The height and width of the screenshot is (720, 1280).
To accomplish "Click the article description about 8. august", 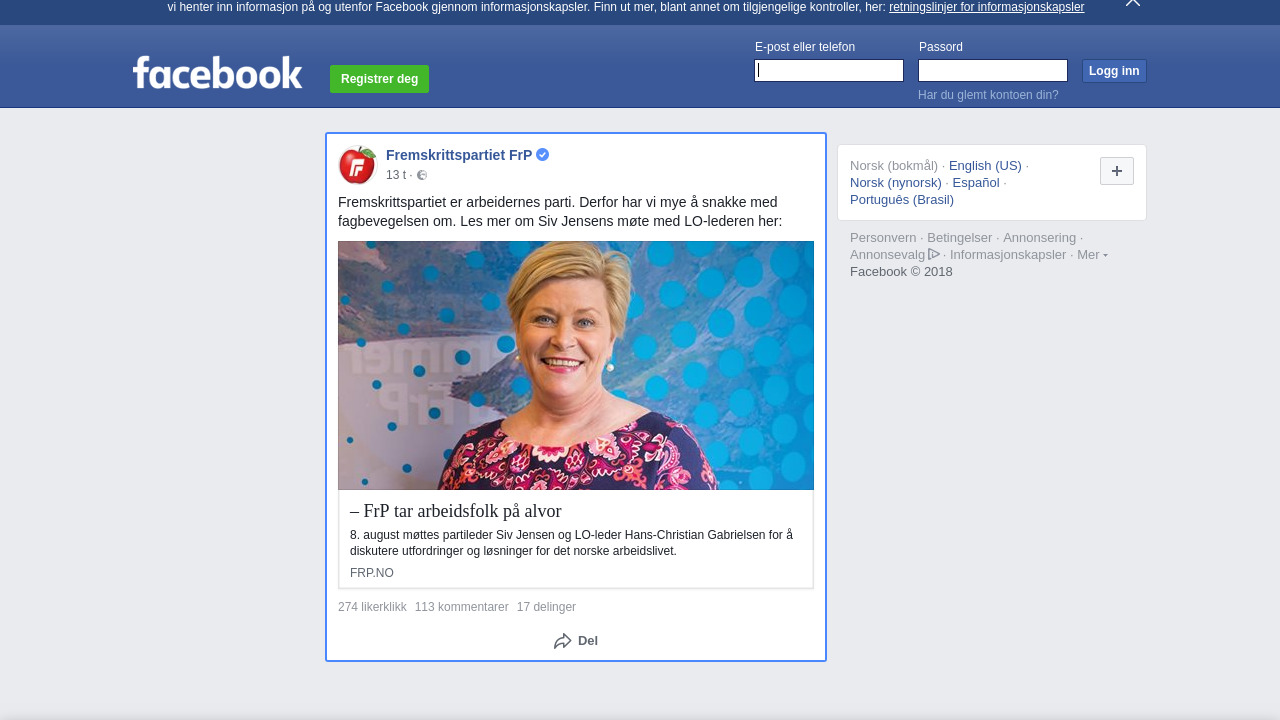I will coord(572,543).
